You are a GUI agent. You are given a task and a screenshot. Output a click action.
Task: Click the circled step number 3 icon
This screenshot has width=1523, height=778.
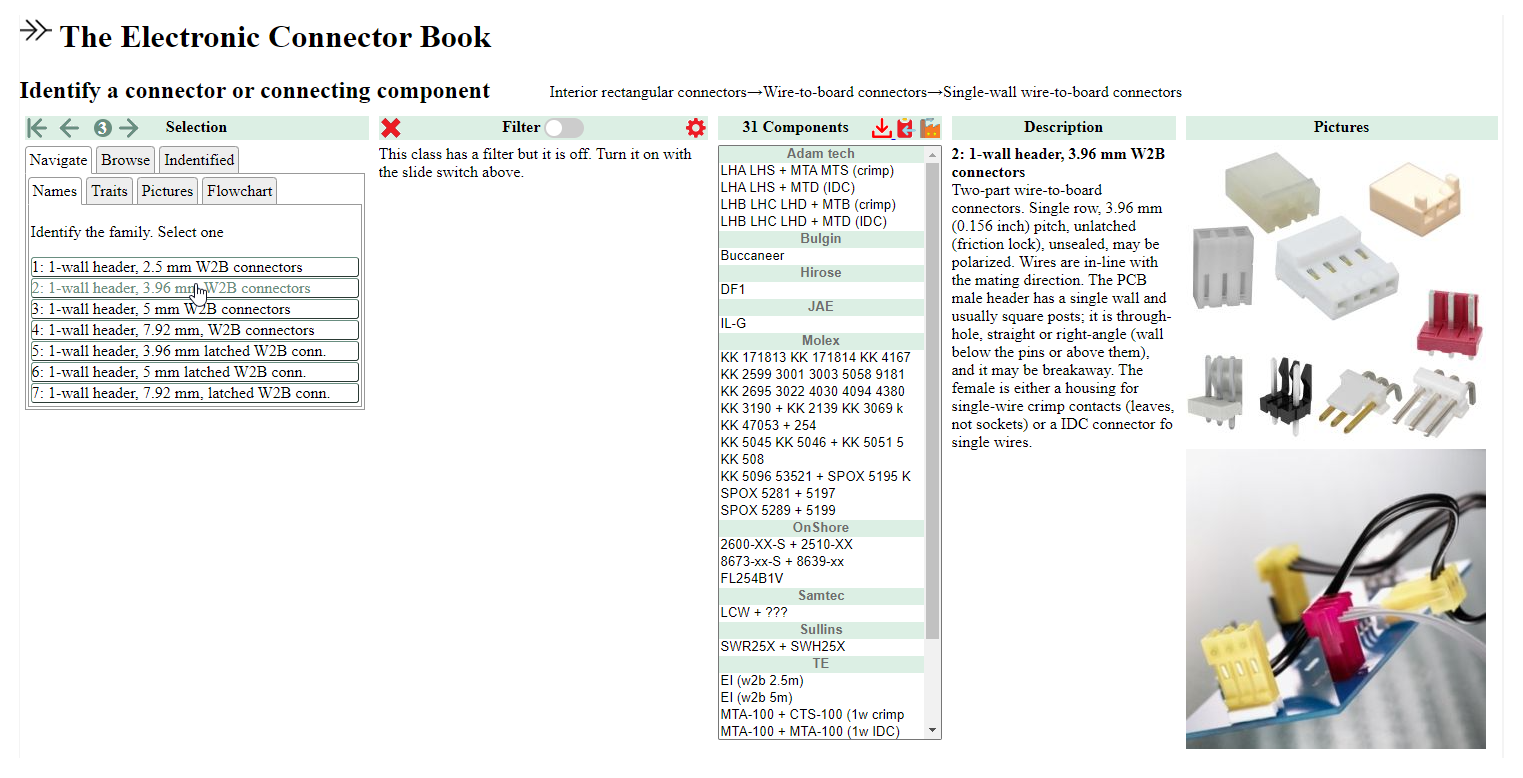(x=102, y=128)
